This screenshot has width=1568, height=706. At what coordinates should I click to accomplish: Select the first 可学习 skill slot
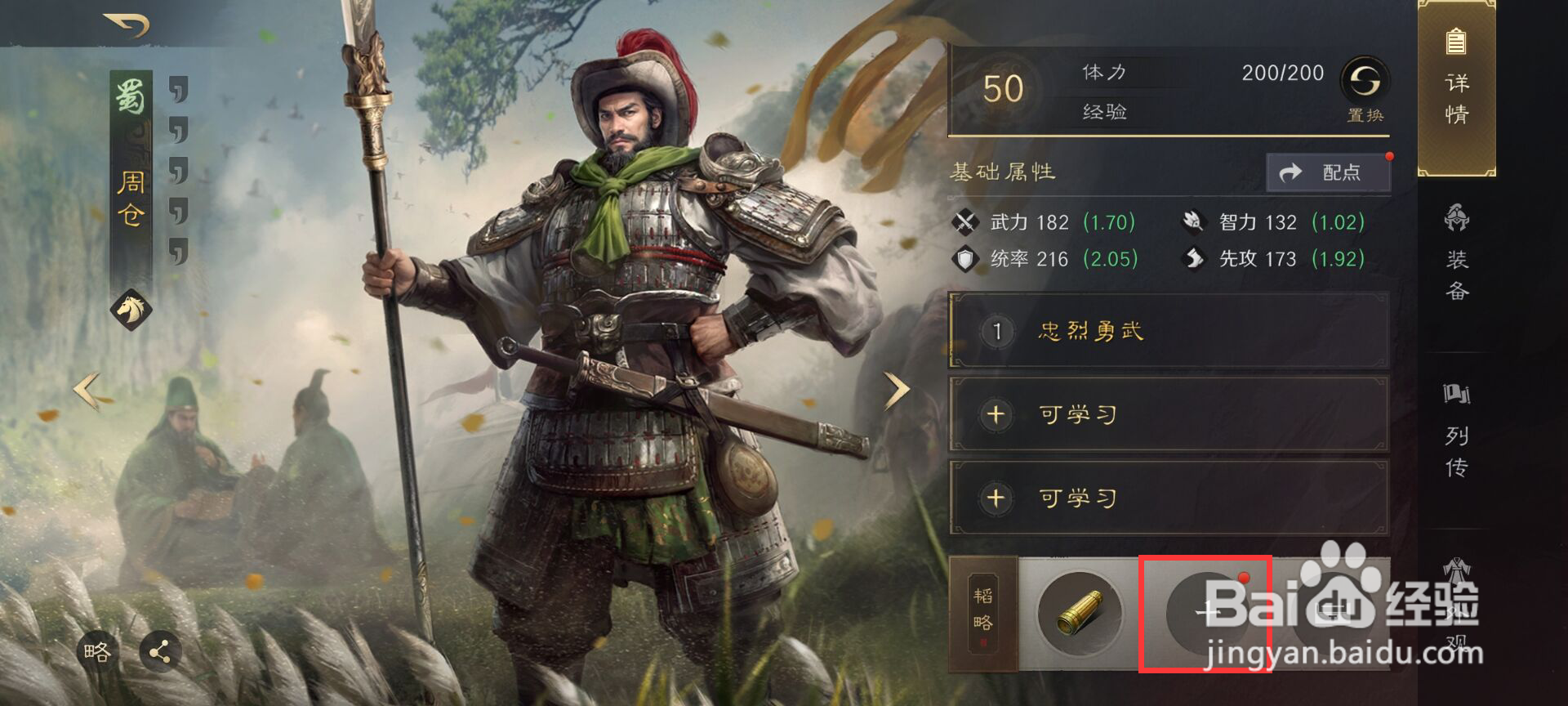pyautogui.click(x=1169, y=414)
